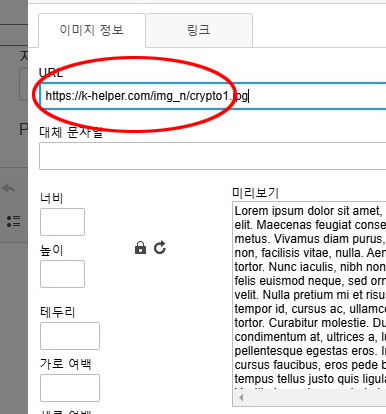Click the reset size refresh icon
This screenshot has height=414, width=386.
pyautogui.click(x=160, y=248)
